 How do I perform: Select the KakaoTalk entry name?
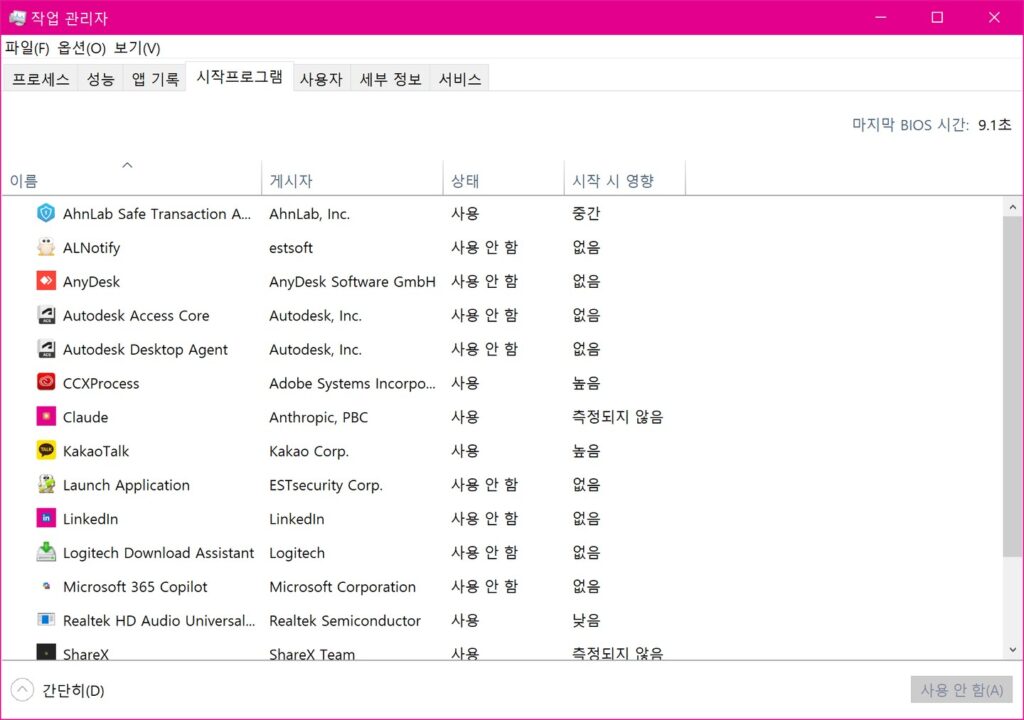[x=96, y=451]
